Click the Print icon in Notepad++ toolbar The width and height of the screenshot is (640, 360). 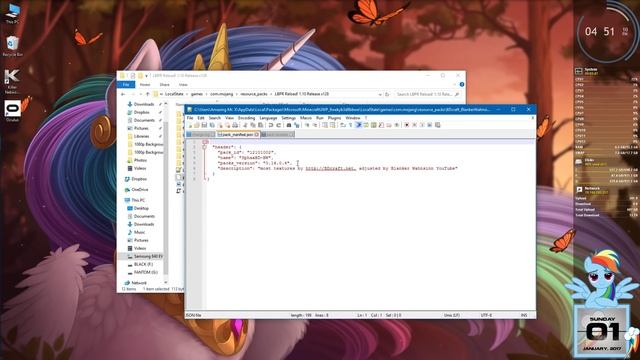(x=235, y=125)
